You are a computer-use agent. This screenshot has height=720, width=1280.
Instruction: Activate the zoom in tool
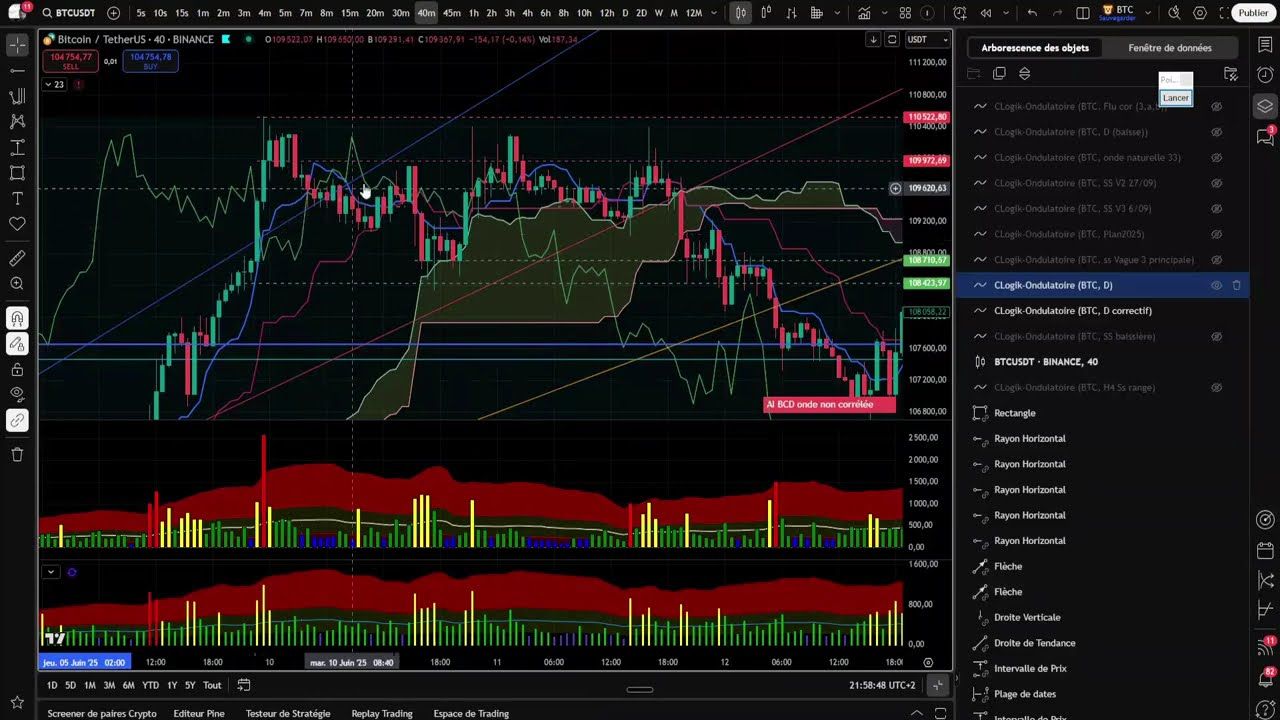(17, 284)
